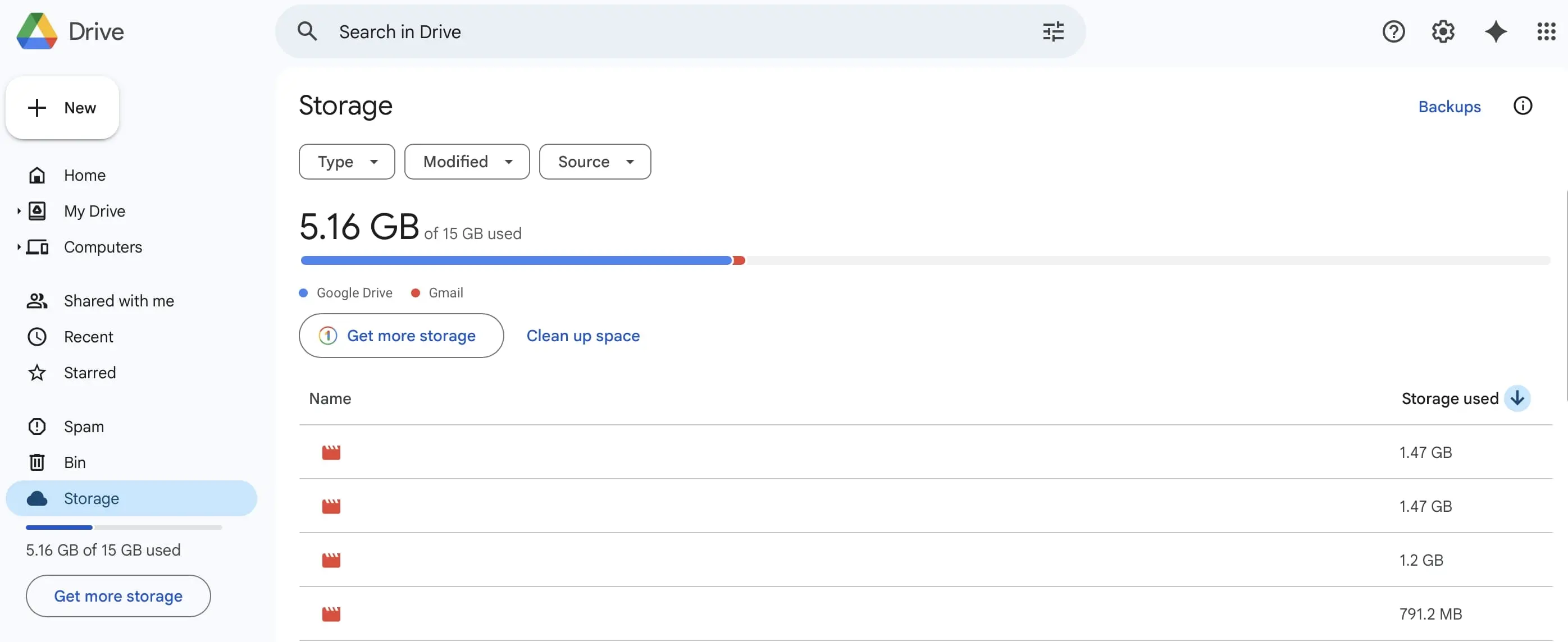This screenshot has height=642, width=1568.
Task: Open the Modified filter dropdown
Action: [x=466, y=161]
